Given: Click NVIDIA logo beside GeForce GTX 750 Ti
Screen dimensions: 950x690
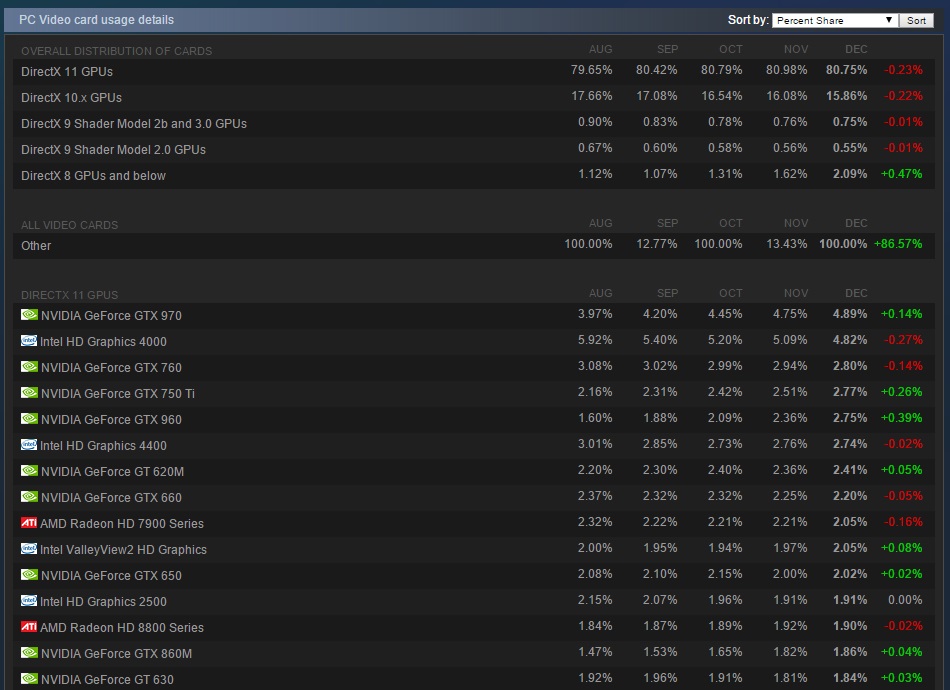Looking at the screenshot, I should tap(29, 393).
